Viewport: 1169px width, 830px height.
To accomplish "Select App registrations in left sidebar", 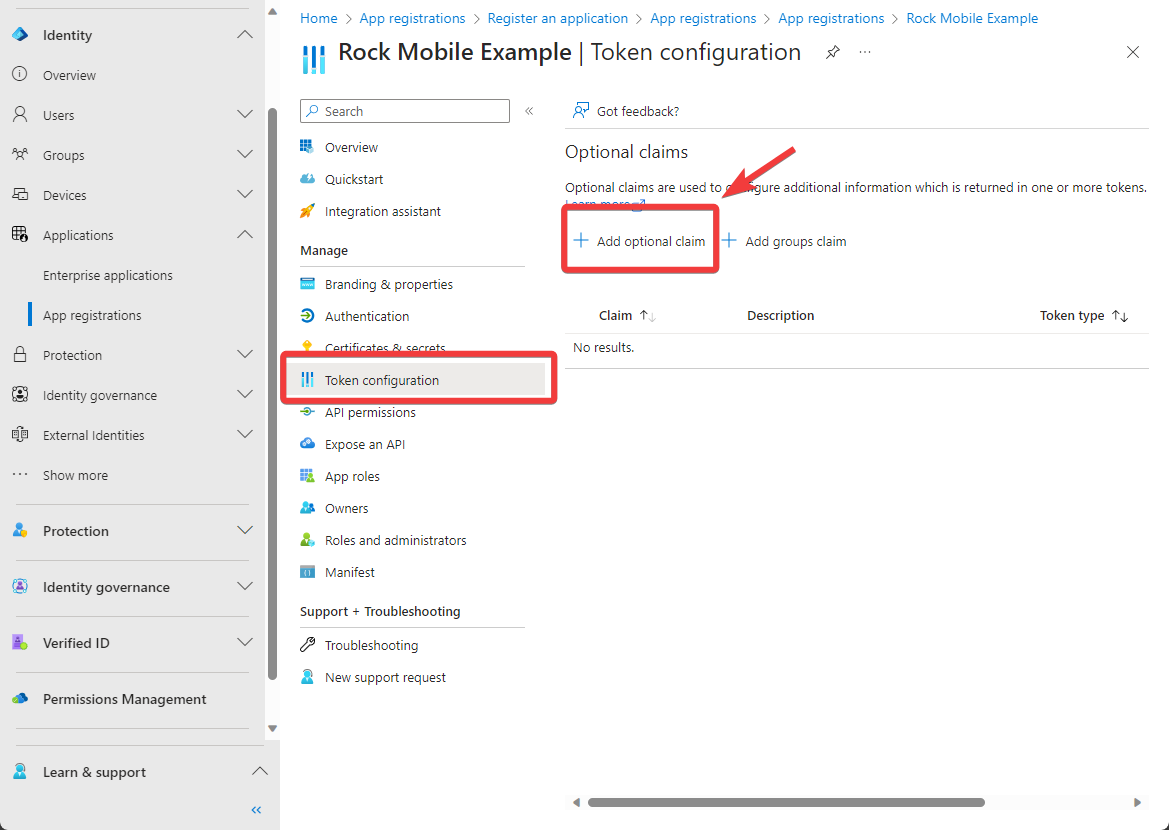I will coord(92,315).
